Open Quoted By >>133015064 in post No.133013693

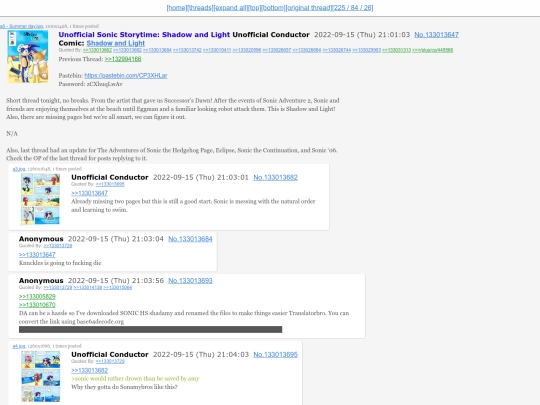click(117, 288)
